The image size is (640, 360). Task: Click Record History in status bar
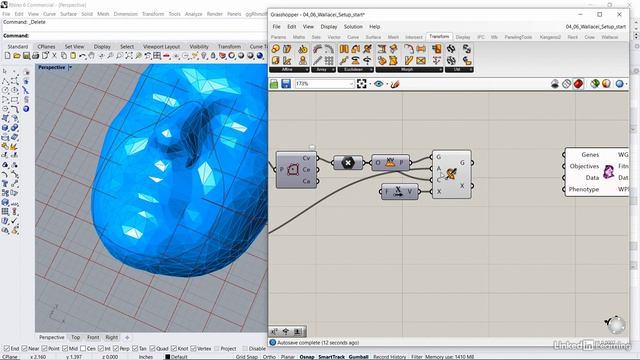coord(389,357)
